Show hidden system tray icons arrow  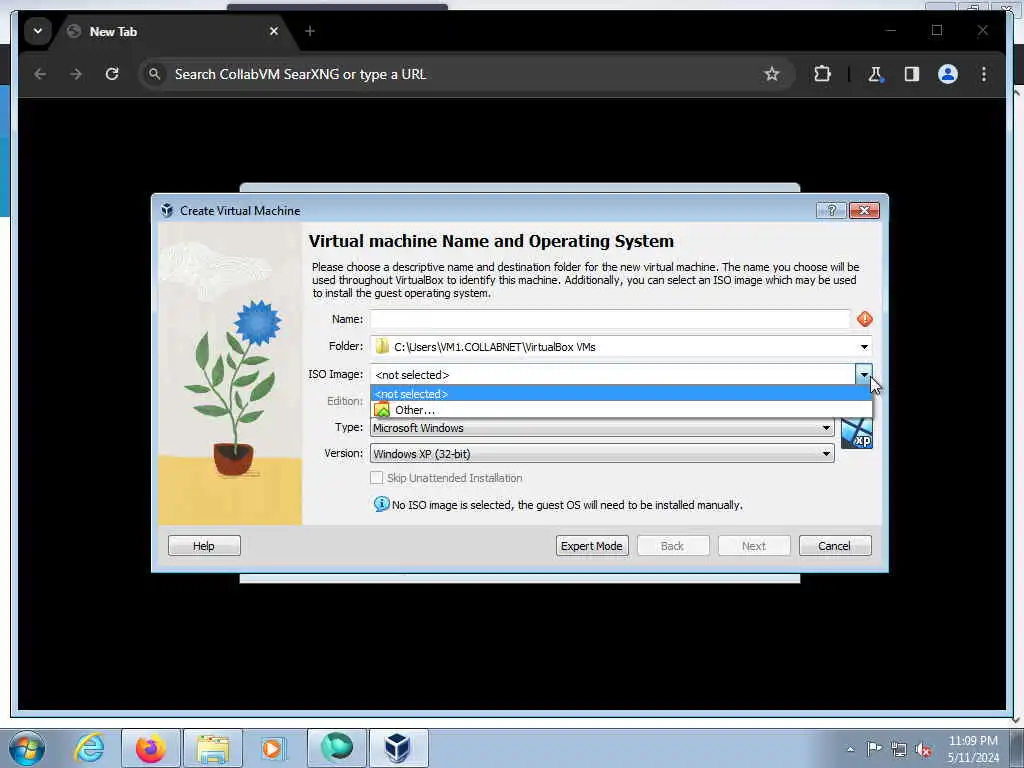[850, 749]
